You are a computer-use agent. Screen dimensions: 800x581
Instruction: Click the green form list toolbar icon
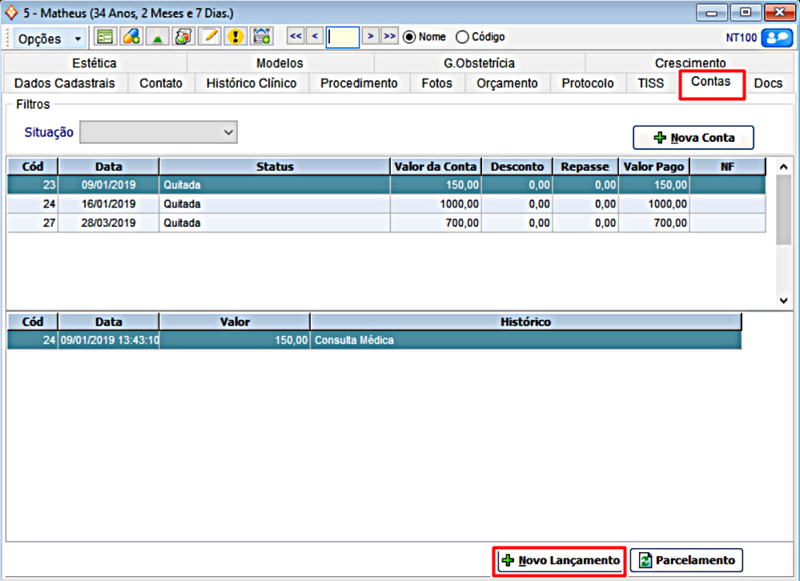(105, 37)
